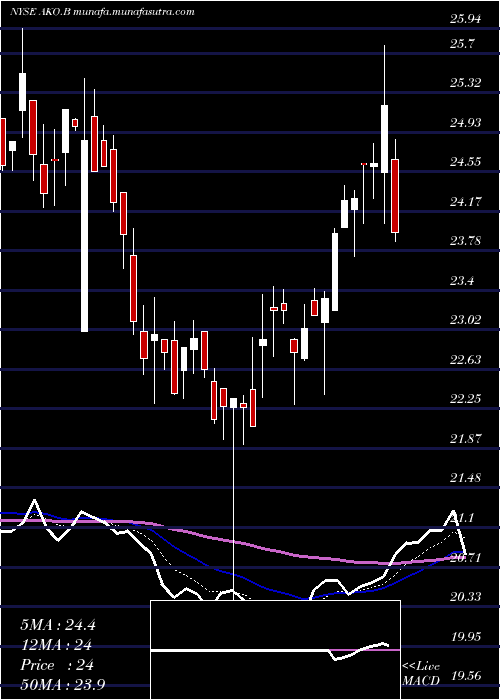Click the NYSE AKO.B munafa.munafasutra.com title text
The image size is (500, 700).
102,12
